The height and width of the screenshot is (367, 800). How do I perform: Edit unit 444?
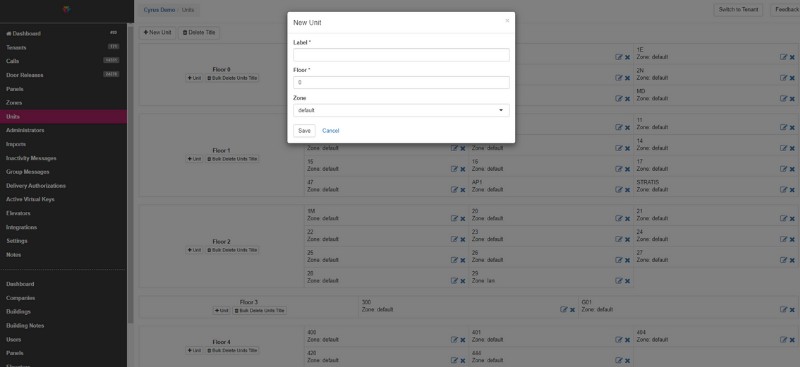coord(618,360)
